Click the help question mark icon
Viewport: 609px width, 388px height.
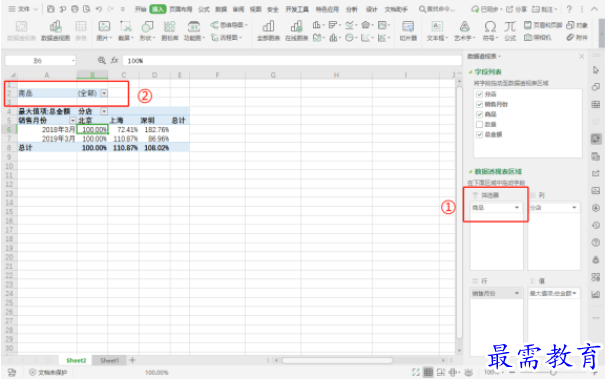tap(569, 9)
